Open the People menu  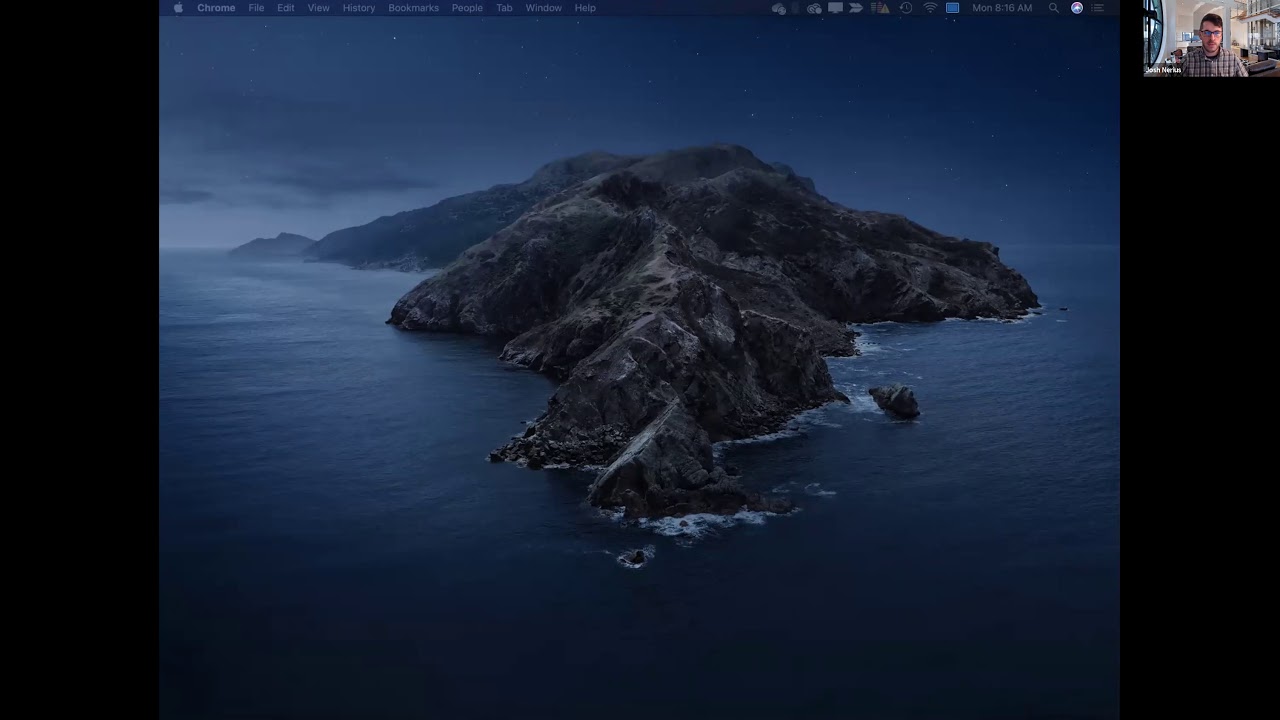tap(467, 8)
